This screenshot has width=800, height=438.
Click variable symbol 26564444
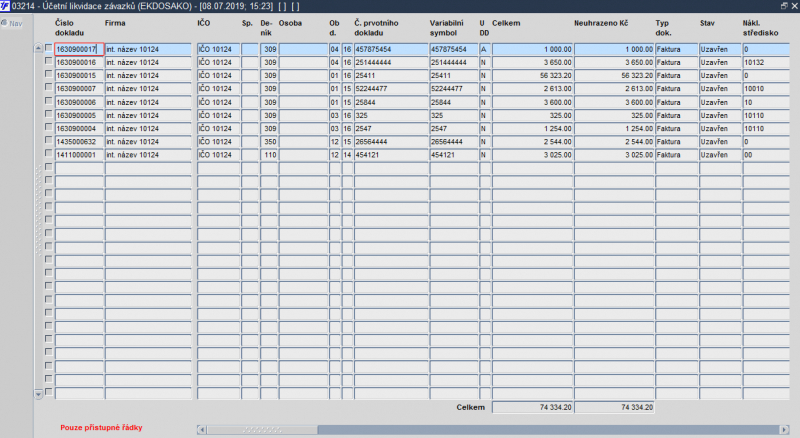coord(454,142)
